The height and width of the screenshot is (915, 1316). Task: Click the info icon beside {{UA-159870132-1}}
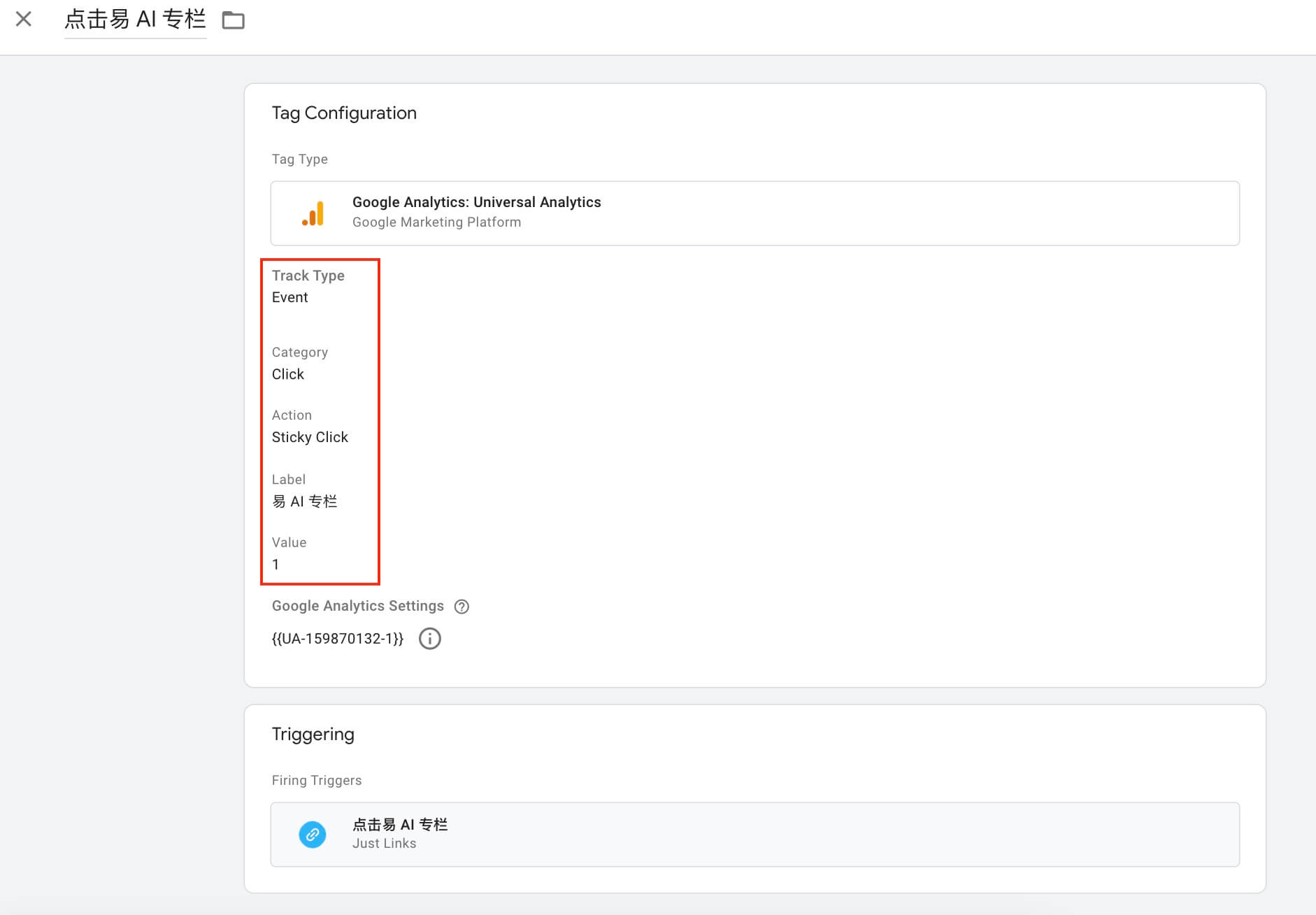click(x=429, y=639)
